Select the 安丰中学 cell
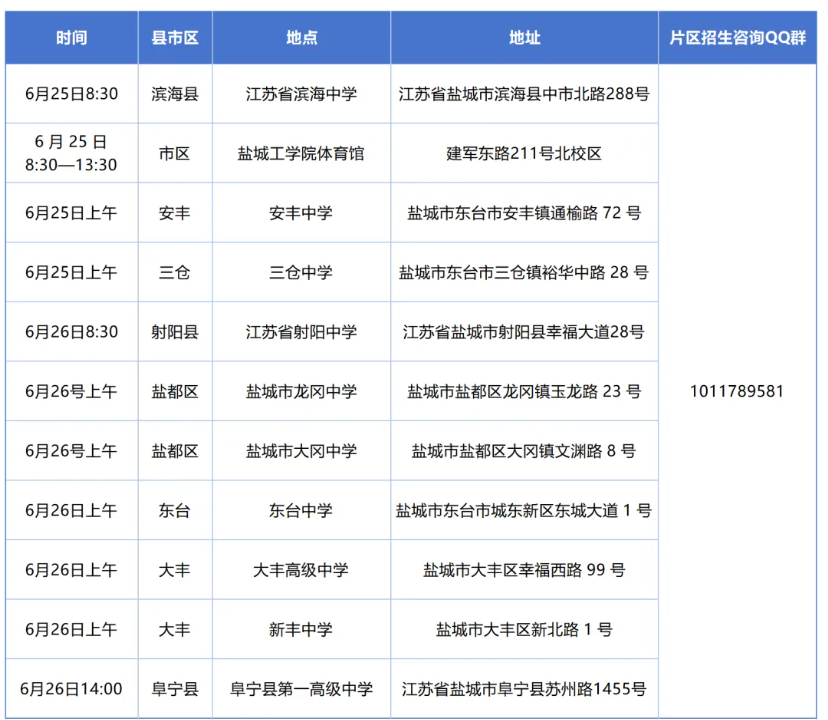 (x=302, y=213)
